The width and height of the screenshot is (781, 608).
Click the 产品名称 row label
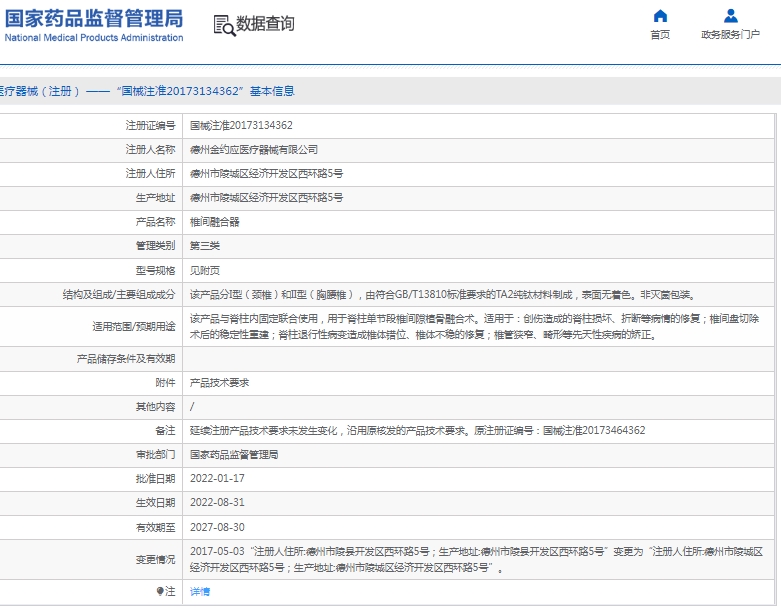point(155,221)
